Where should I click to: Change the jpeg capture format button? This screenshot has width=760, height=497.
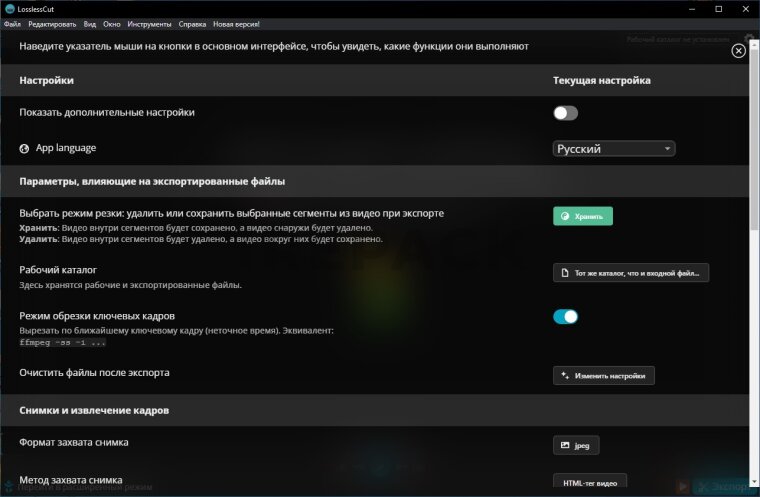point(576,445)
